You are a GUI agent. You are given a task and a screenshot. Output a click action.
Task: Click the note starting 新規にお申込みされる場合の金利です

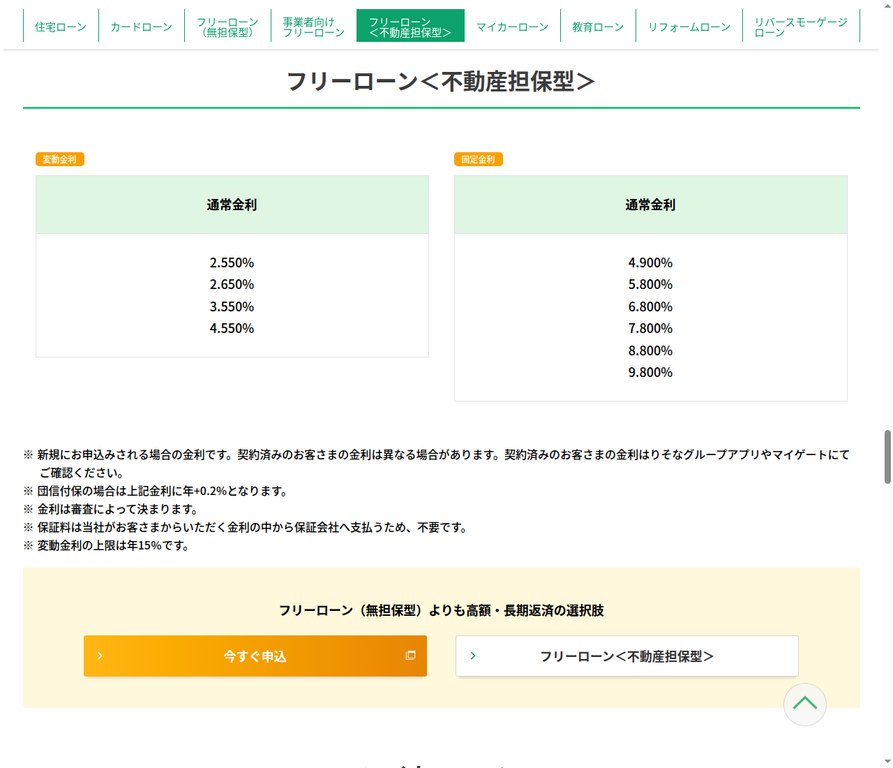pyautogui.click(x=437, y=463)
